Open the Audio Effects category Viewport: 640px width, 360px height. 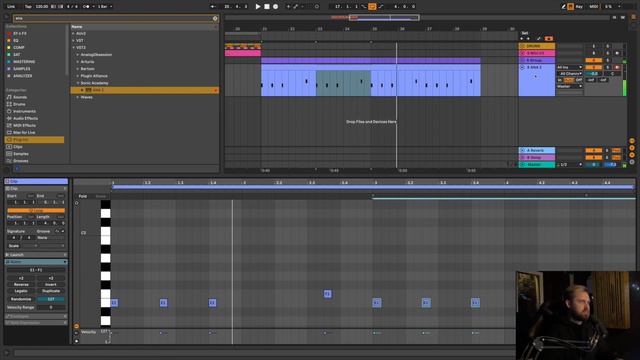[25, 118]
